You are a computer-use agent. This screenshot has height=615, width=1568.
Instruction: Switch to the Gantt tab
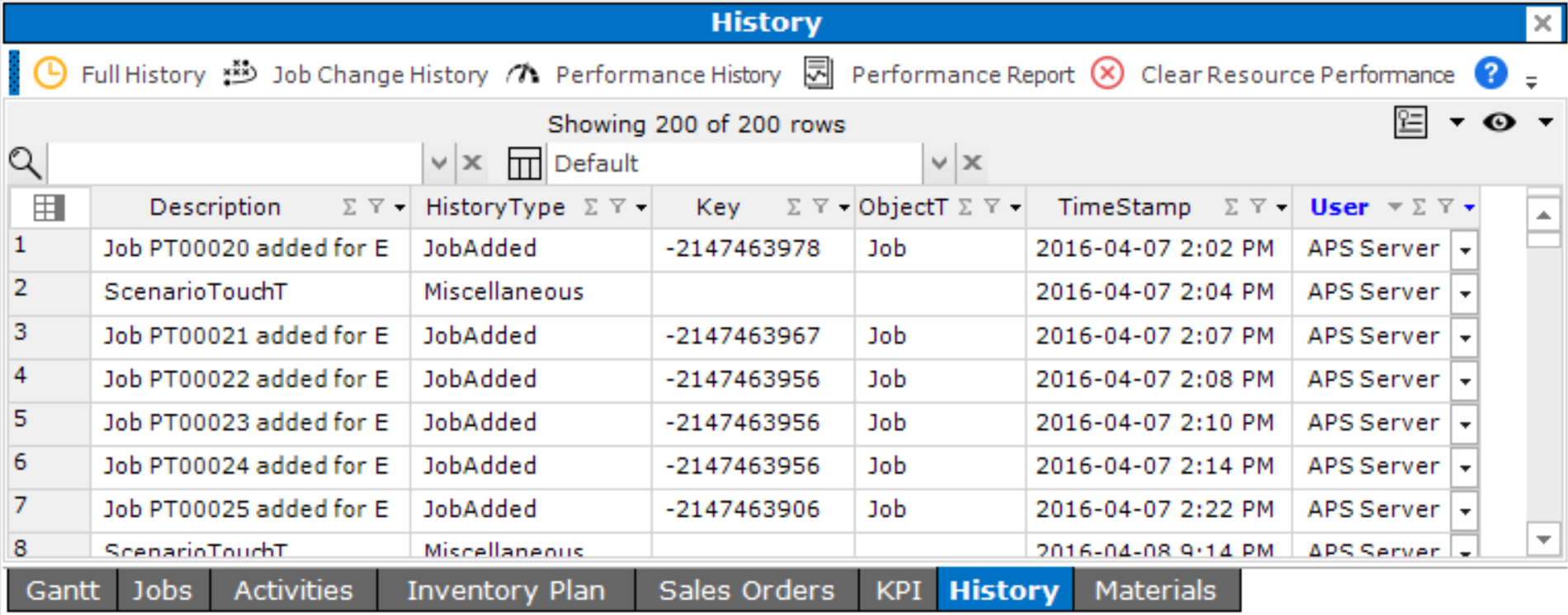(63, 590)
